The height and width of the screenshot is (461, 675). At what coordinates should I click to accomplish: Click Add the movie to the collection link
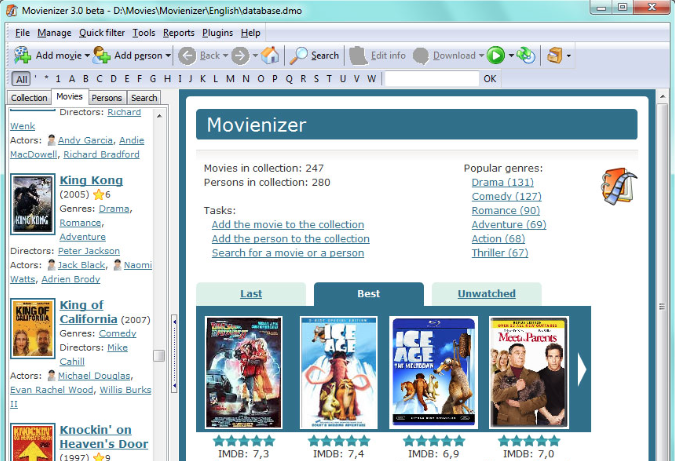(288, 224)
